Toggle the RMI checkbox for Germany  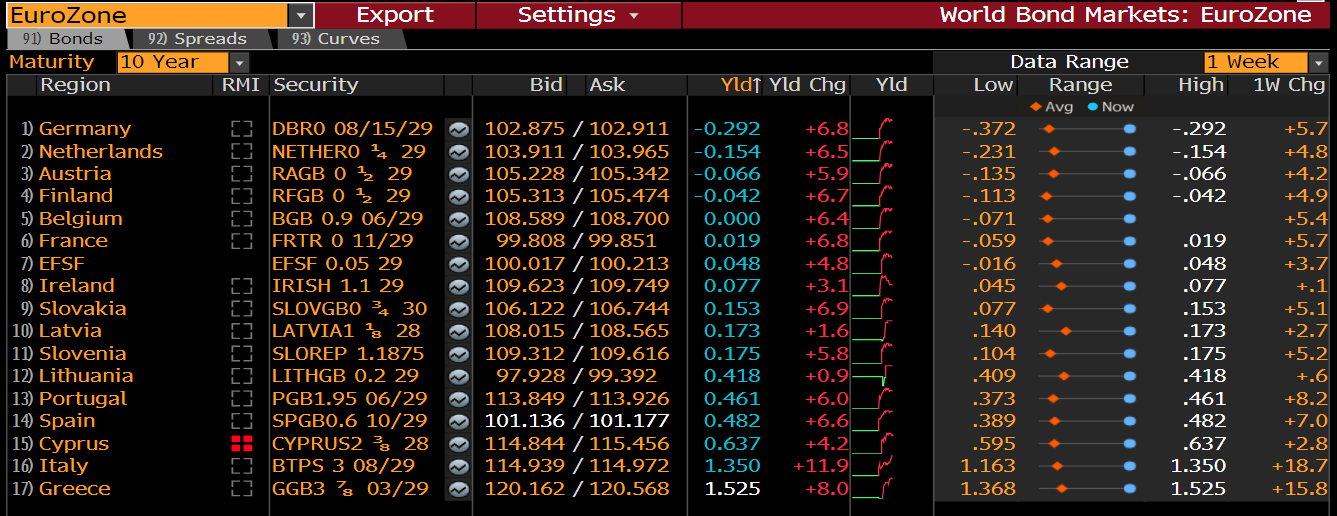click(x=240, y=129)
